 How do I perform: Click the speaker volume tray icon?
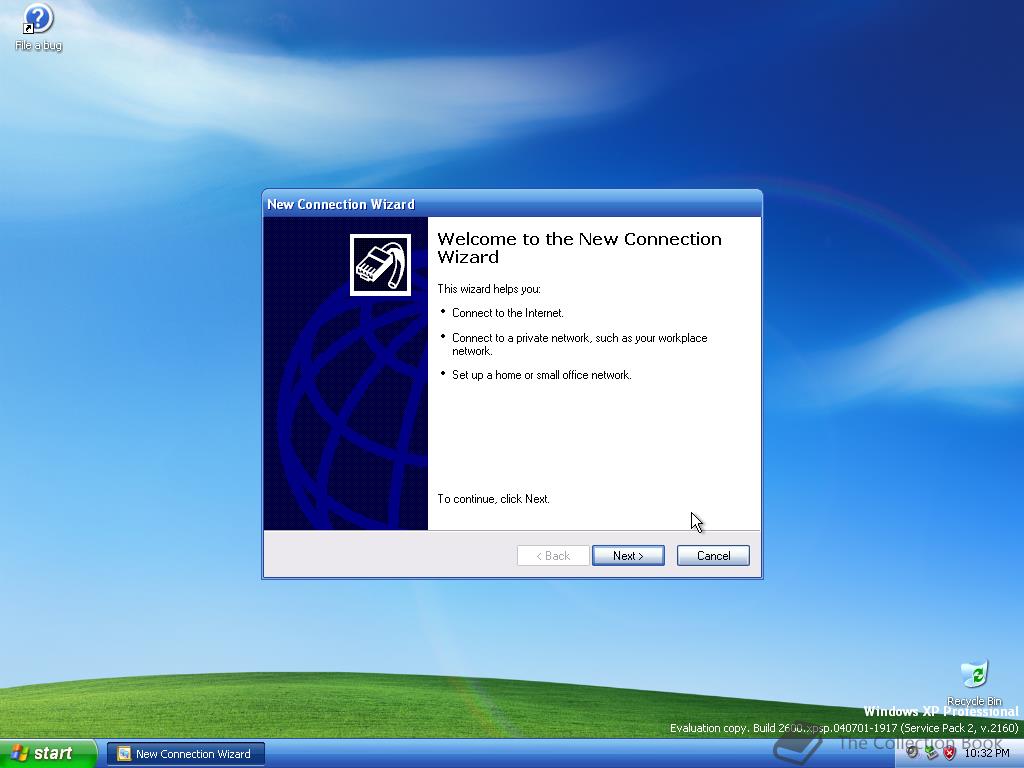[912, 752]
